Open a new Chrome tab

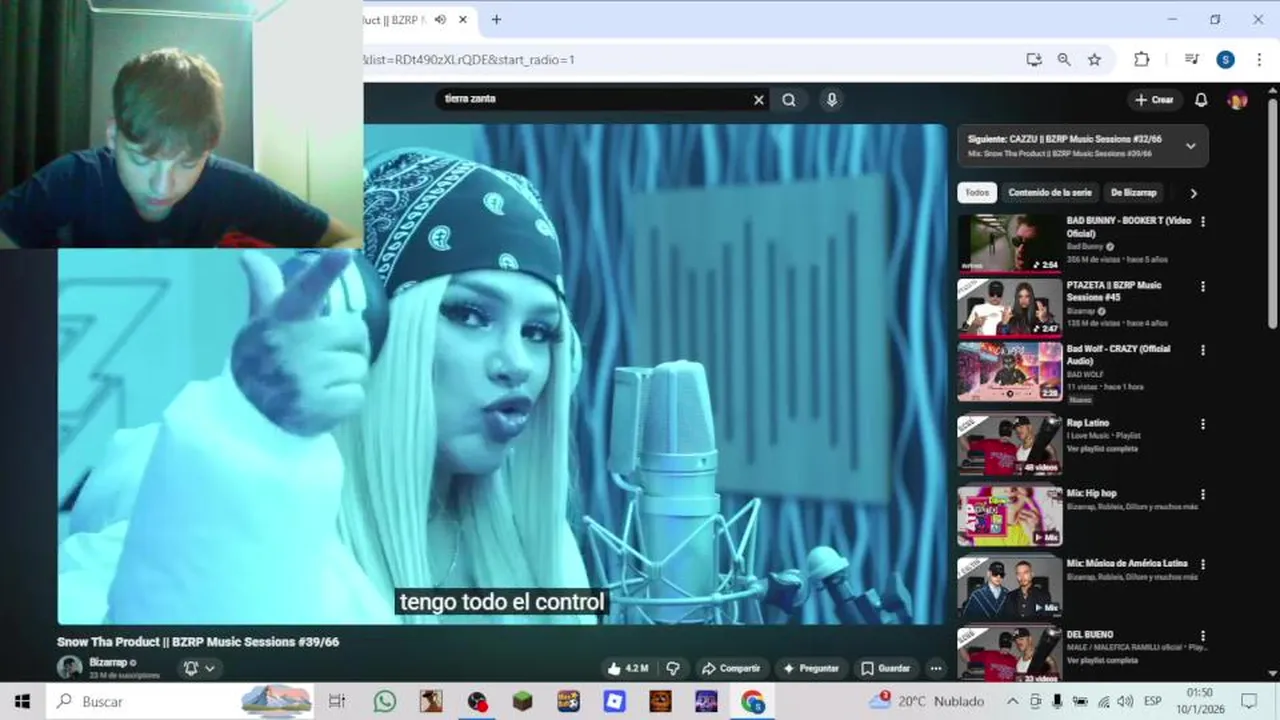click(496, 20)
